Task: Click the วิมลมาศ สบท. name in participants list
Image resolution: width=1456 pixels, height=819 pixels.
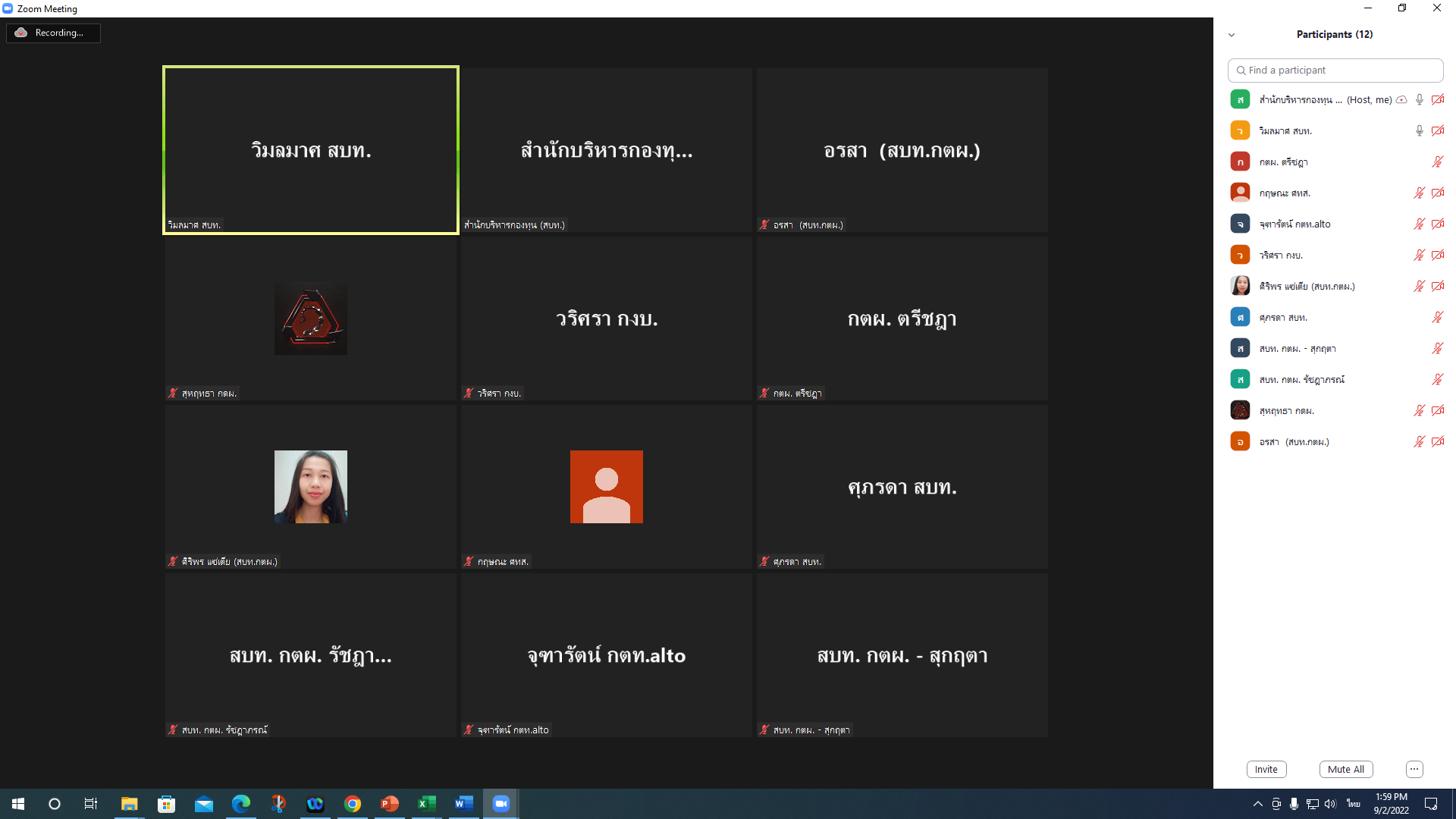Action: pyautogui.click(x=1285, y=131)
